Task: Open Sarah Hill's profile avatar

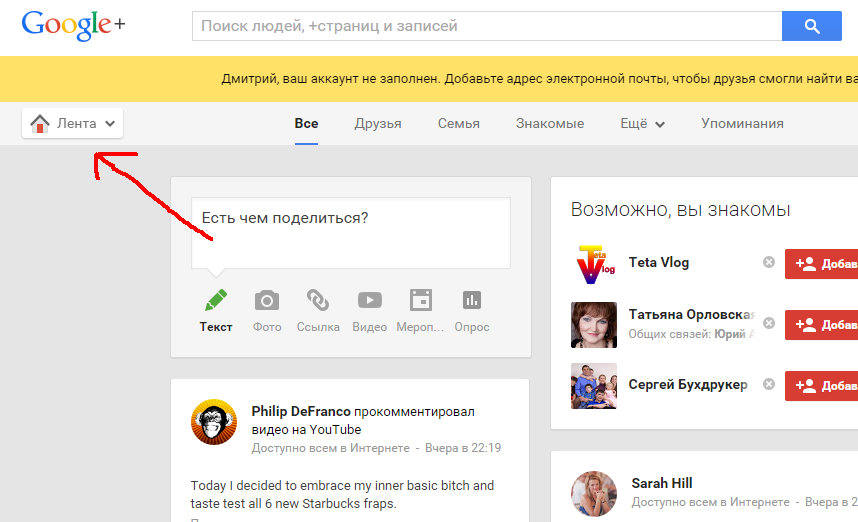Action: pyautogui.click(x=593, y=493)
